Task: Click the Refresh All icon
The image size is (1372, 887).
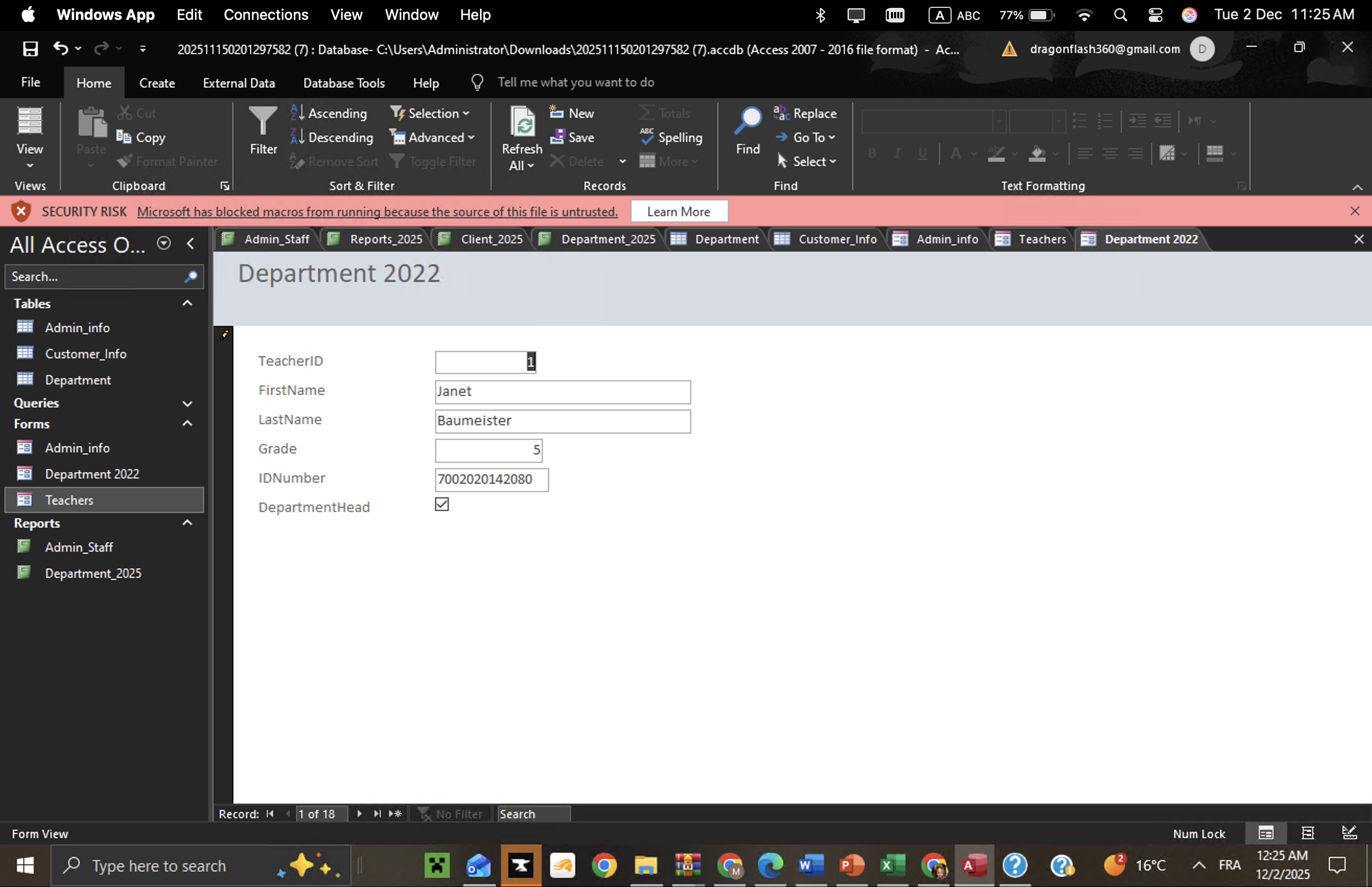Action: coord(522,122)
